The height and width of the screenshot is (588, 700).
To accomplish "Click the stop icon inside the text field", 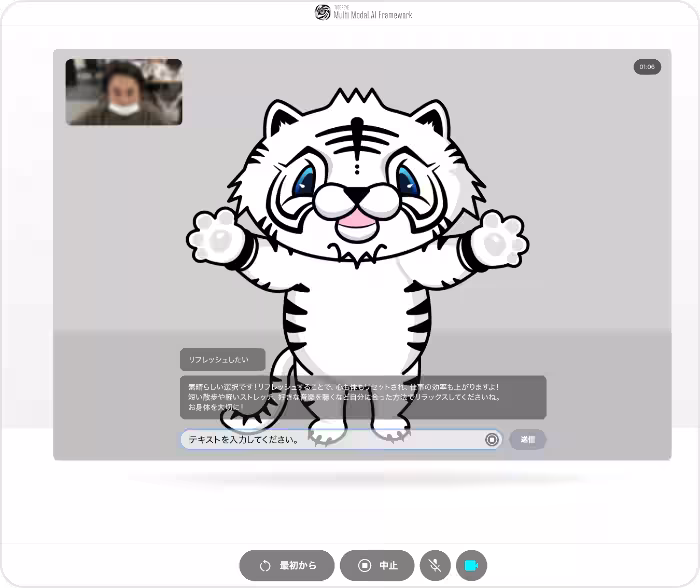I will [x=492, y=439].
